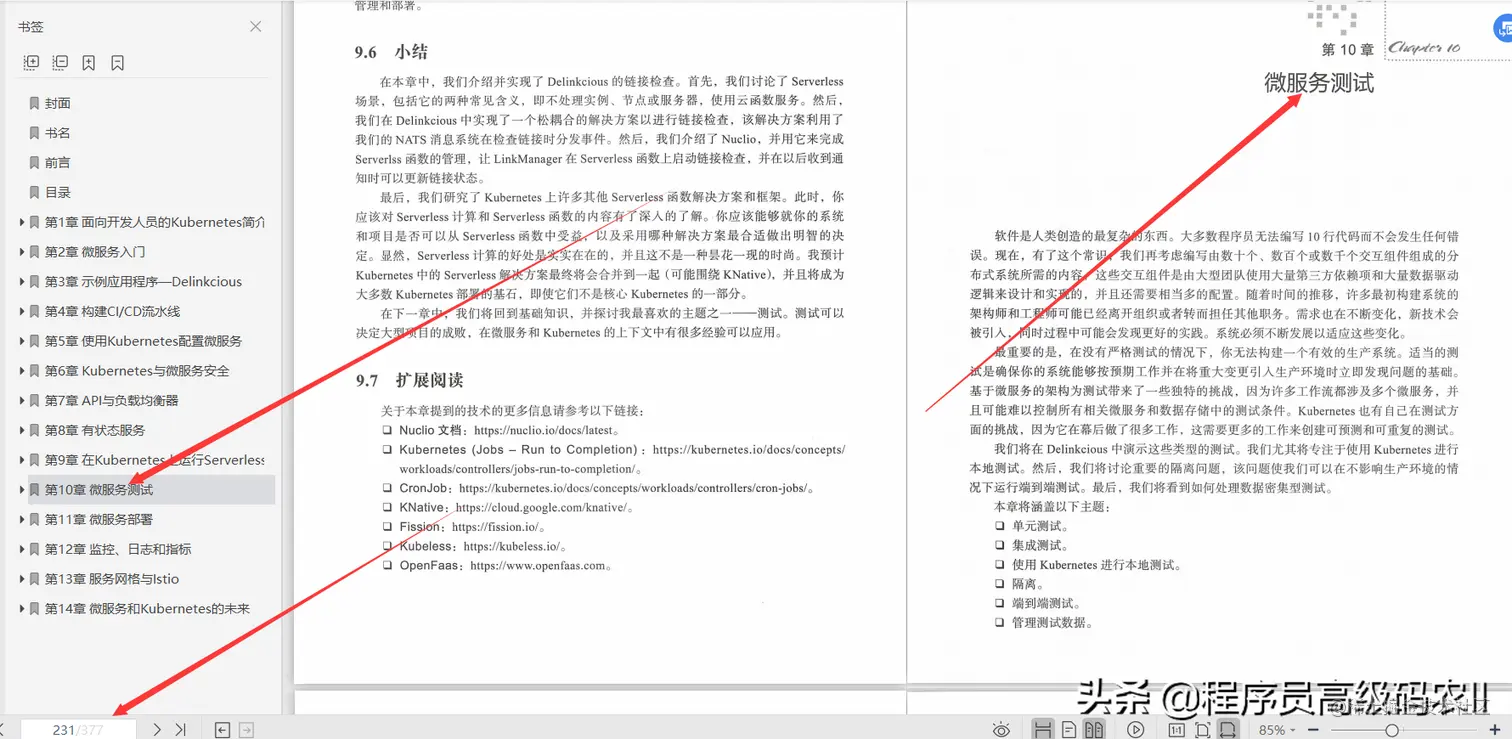Click the collapse-all-bookmarks icon

click(60, 62)
